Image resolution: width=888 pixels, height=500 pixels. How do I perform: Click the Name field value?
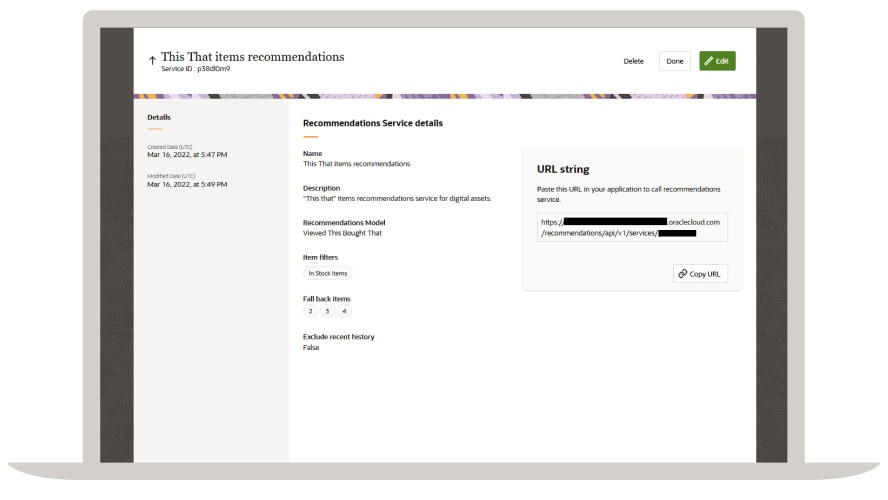tap(356, 163)
